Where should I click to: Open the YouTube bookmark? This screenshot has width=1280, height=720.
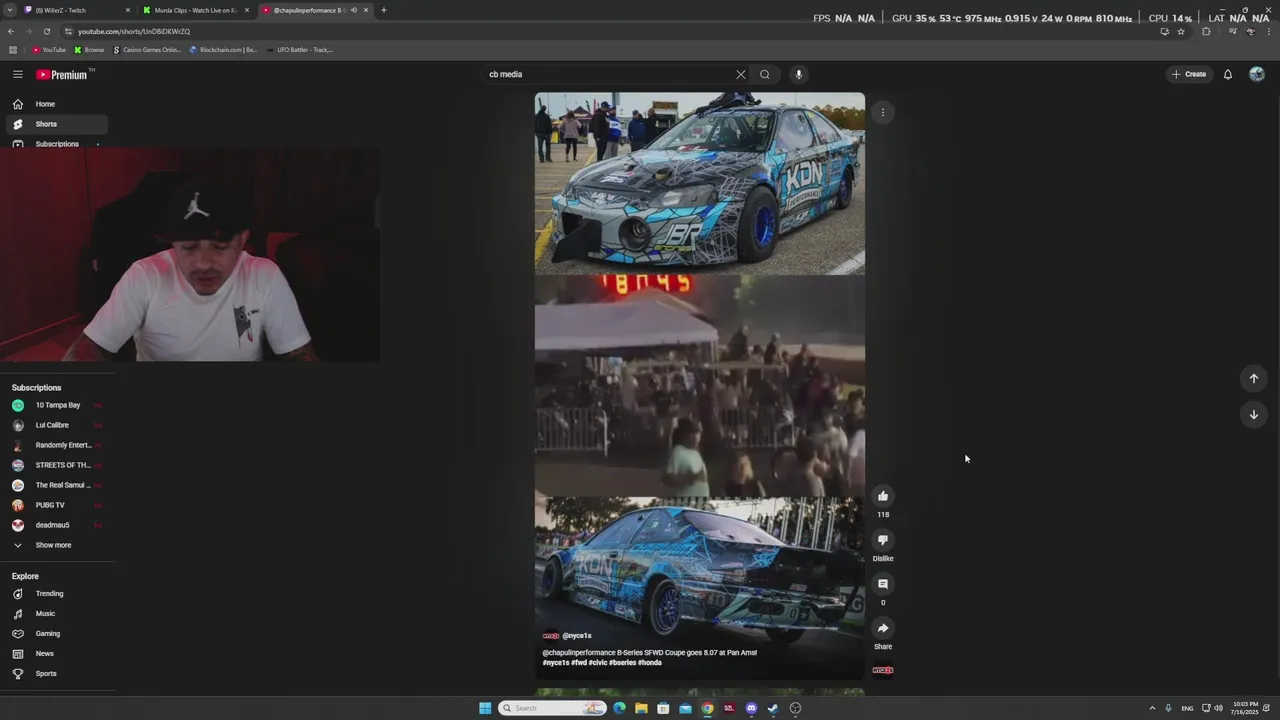click(x=49, y=49)
